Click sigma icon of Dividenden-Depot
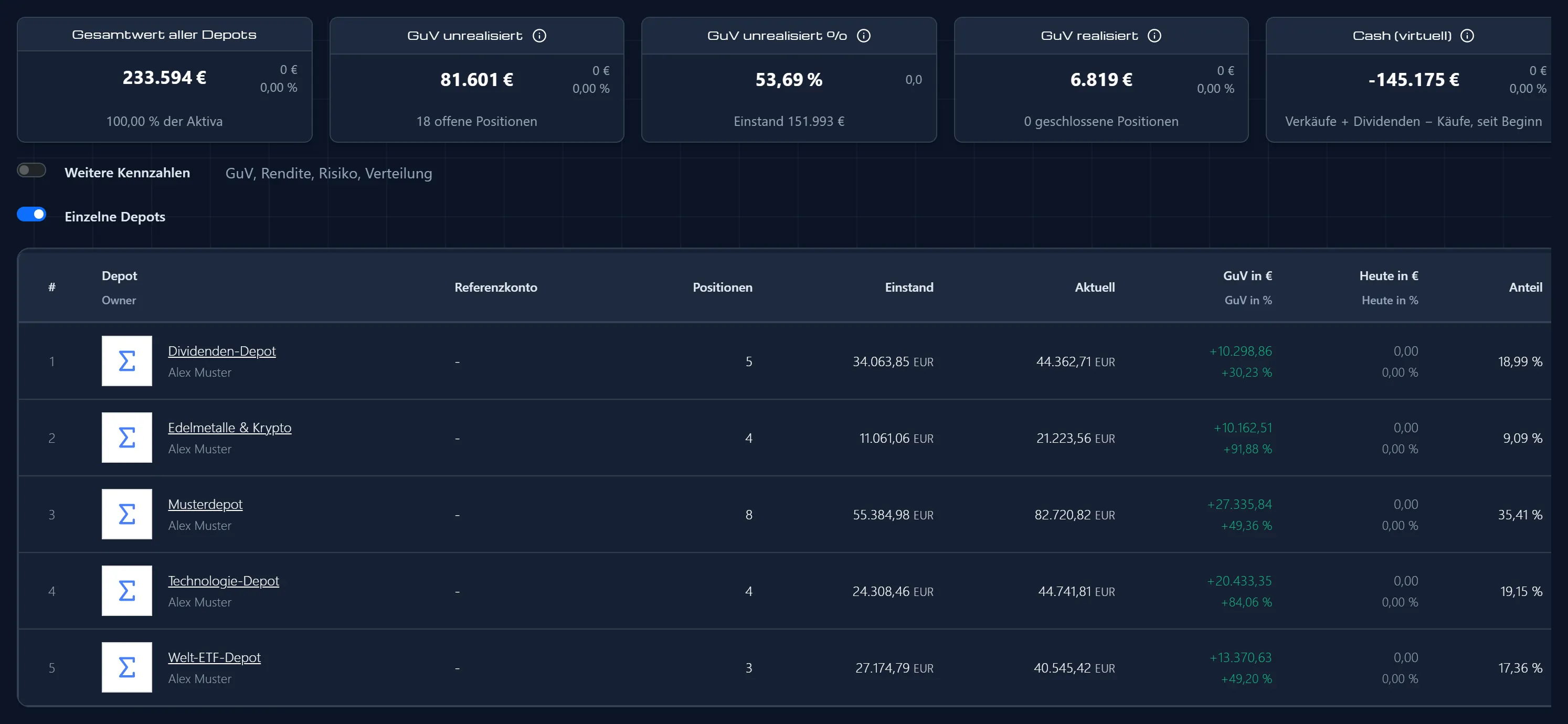Image resolution: width=1568 pixels, height=724 pixels. coord(126,361)
